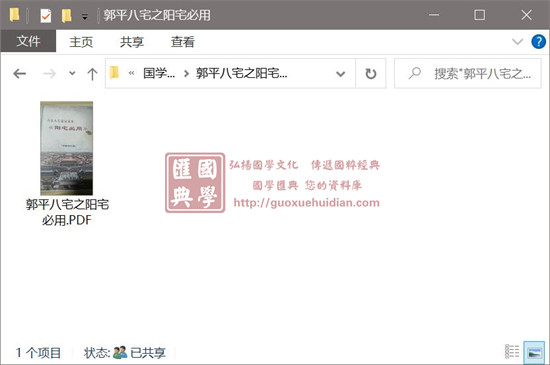The width and height of the screenshot is (550, 365).
Task: Click the folder icon in the address bar
Action: [114, 73]
